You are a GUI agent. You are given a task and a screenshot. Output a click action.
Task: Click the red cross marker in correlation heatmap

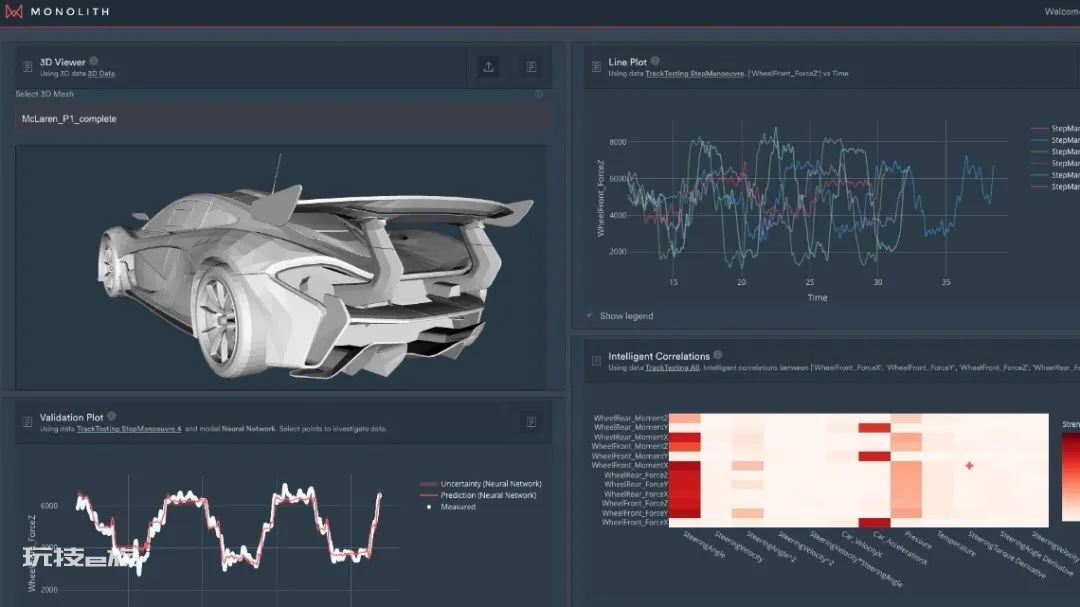coord(969,466)
